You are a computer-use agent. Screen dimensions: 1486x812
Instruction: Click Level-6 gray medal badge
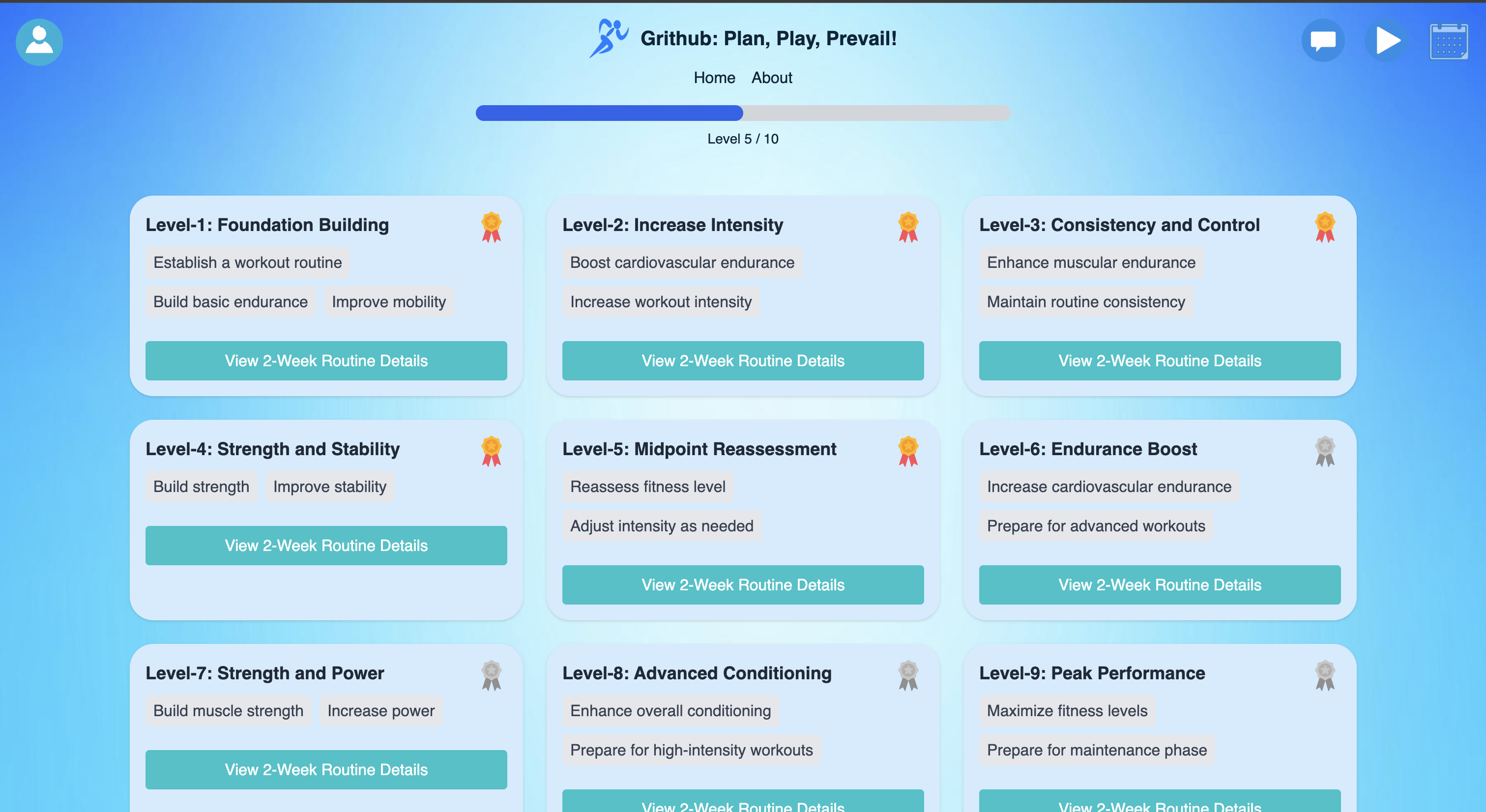click(x=1324, y=451)
